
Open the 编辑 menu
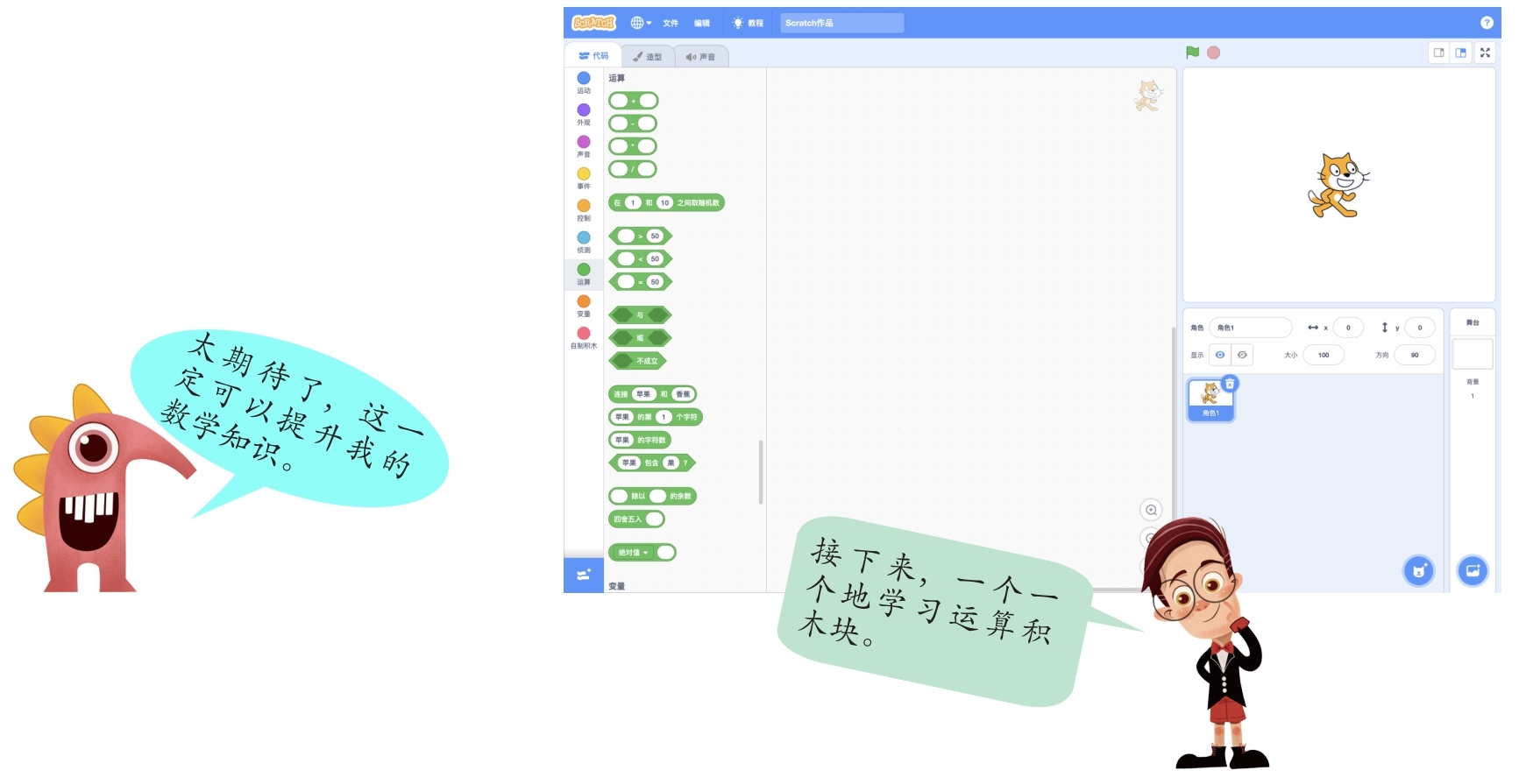click(x=702, y=23)
